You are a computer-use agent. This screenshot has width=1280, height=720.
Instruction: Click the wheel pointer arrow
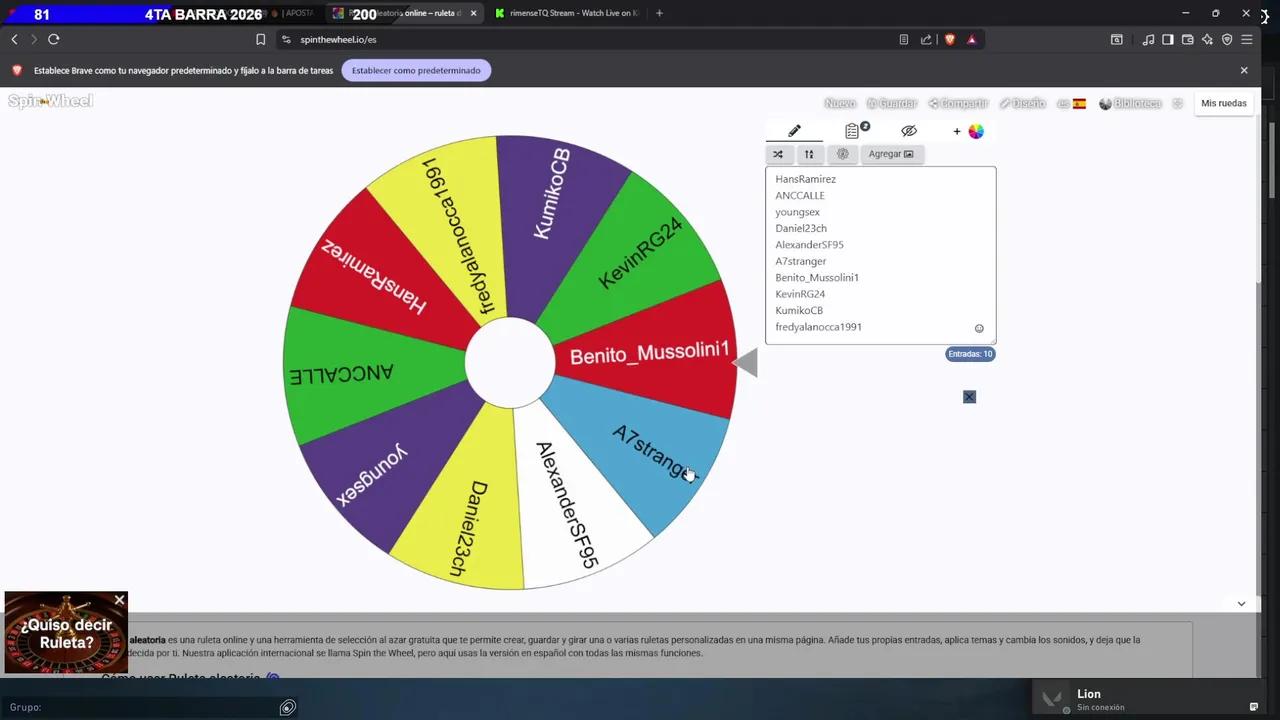click(x=746, y=363)
